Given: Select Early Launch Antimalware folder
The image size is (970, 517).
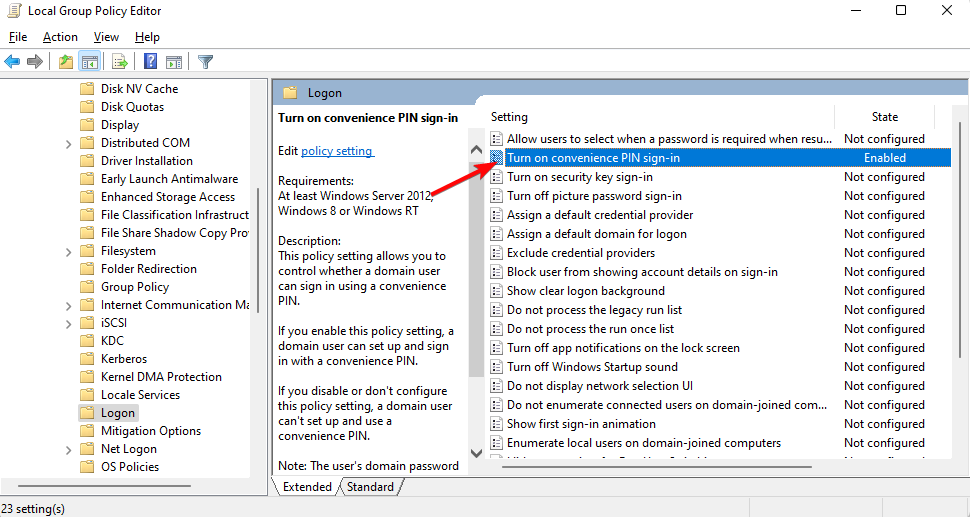Looking at the screenshot, I should tap(170, 179).
